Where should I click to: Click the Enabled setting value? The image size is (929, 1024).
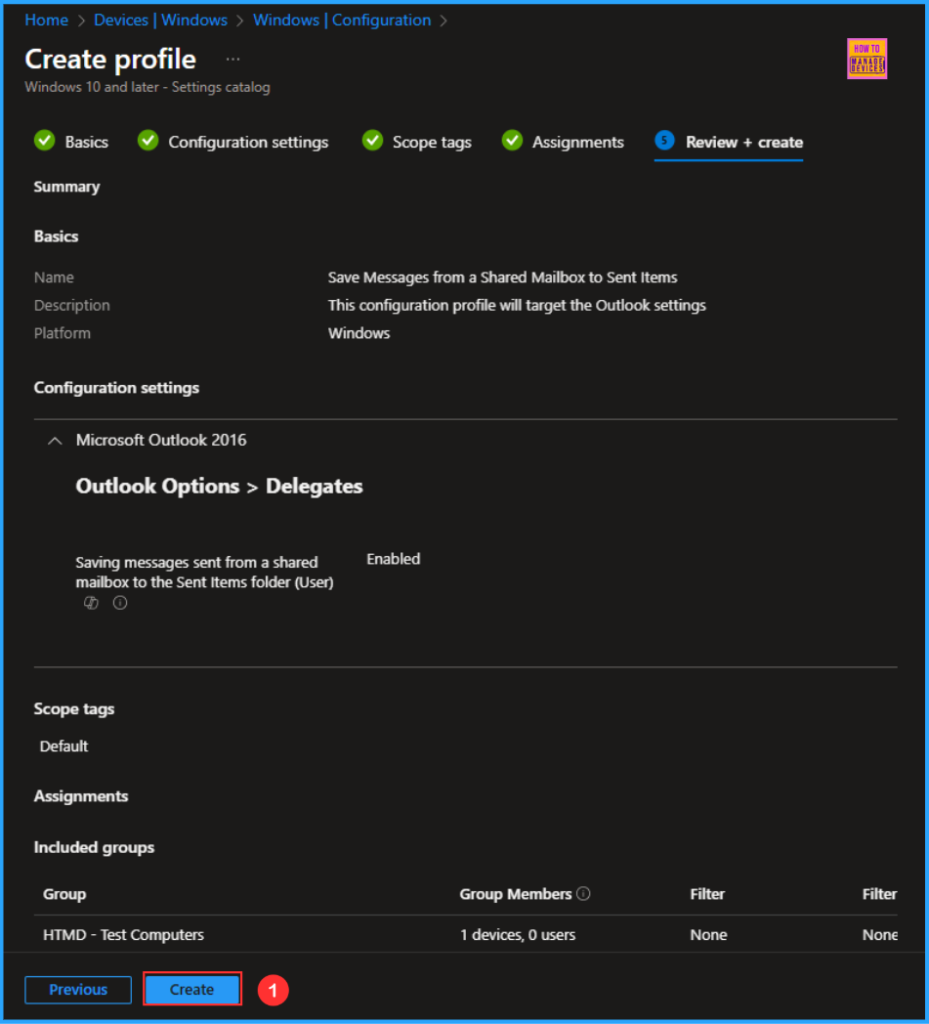click(x=393, y=559)
